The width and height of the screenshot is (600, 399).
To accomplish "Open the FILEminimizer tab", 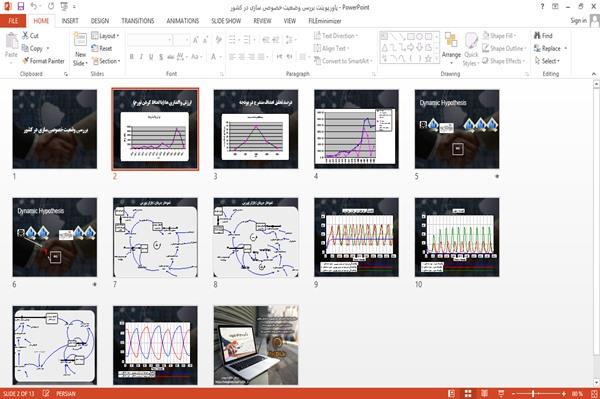I will pos(325,21).
